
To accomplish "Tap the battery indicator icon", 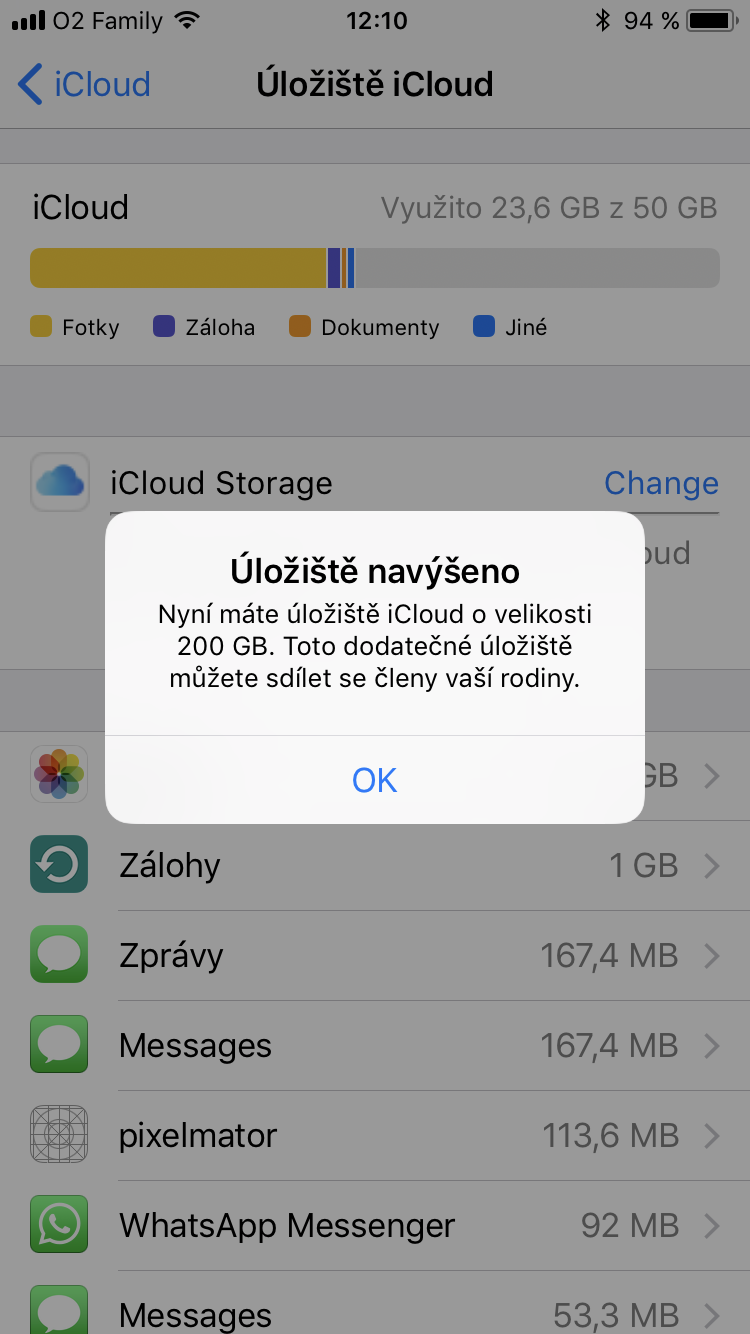I will coord(711,20).
